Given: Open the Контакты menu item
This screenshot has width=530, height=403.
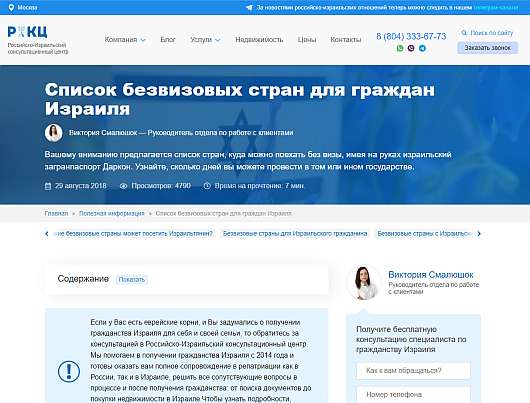Looking at the screenshot, I should [346, 40].
